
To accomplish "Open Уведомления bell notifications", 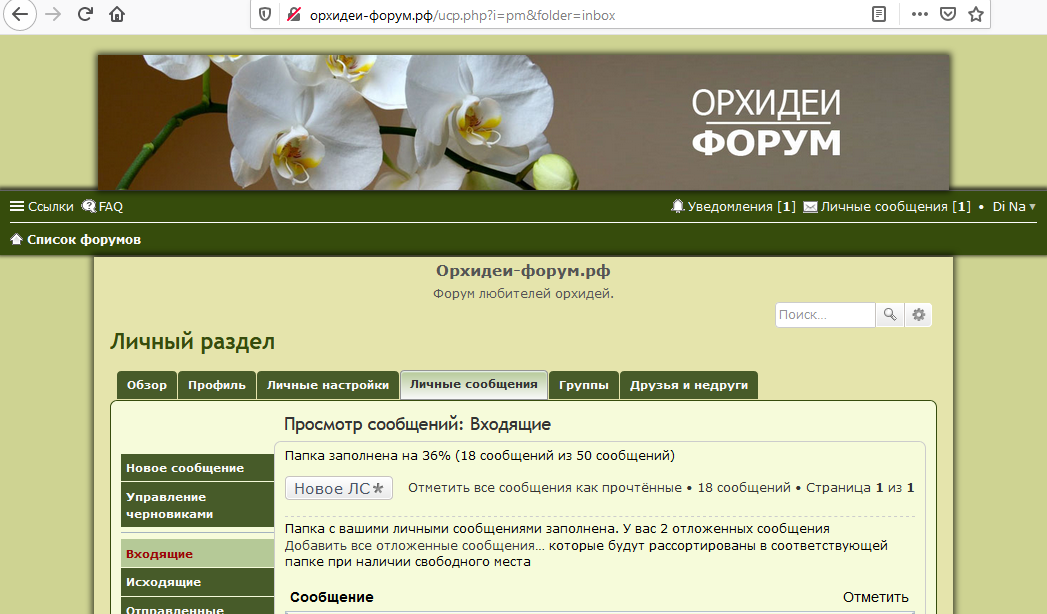I will click(x=733, y=206).
